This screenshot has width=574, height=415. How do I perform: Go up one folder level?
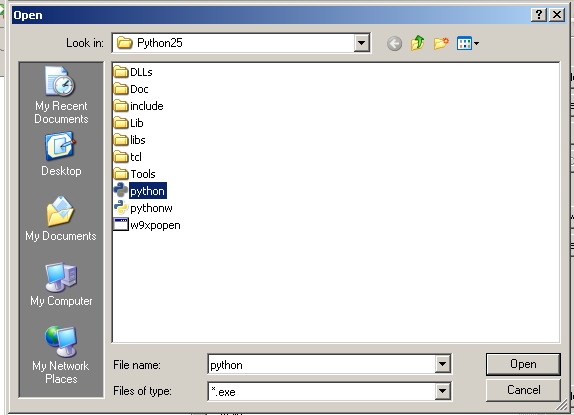[x=418, y=43]
